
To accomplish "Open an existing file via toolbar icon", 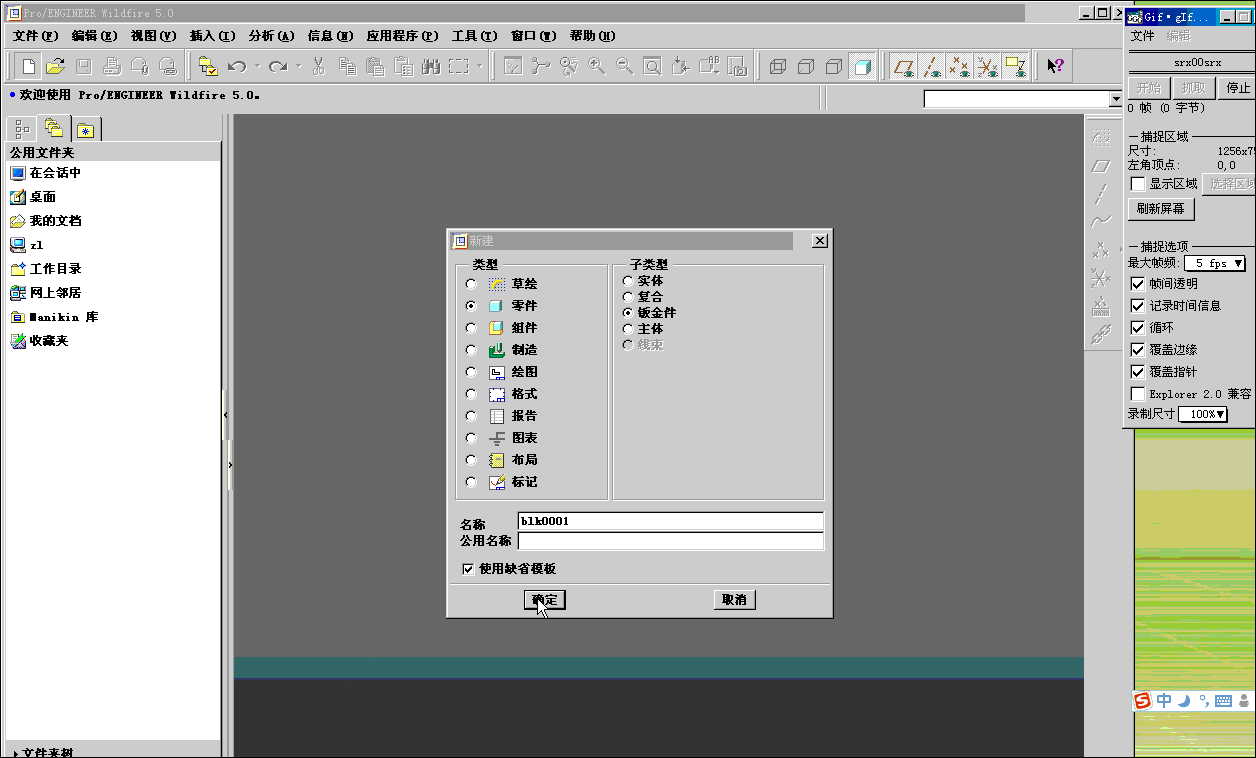I will click(56, 66).
